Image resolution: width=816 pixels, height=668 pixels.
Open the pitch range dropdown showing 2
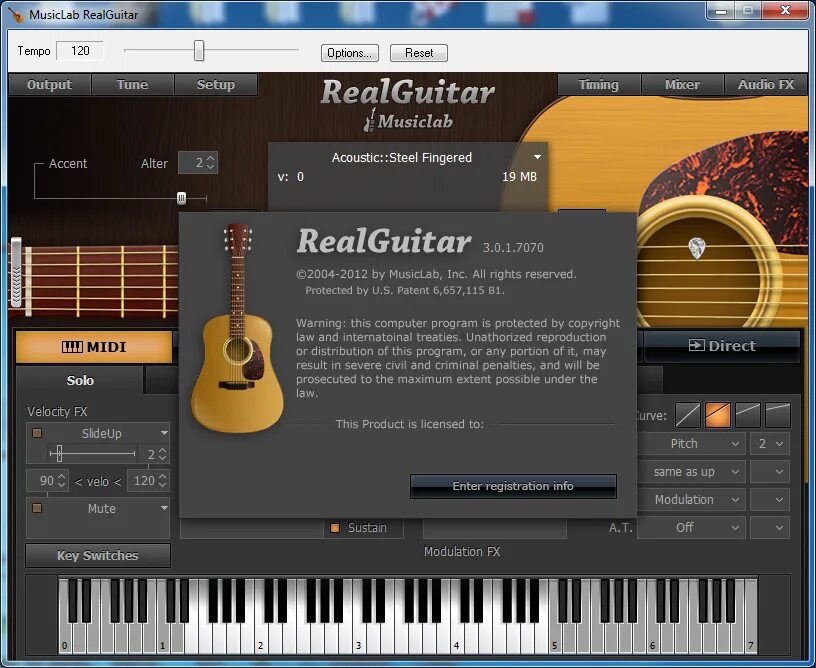click(770, 444)
